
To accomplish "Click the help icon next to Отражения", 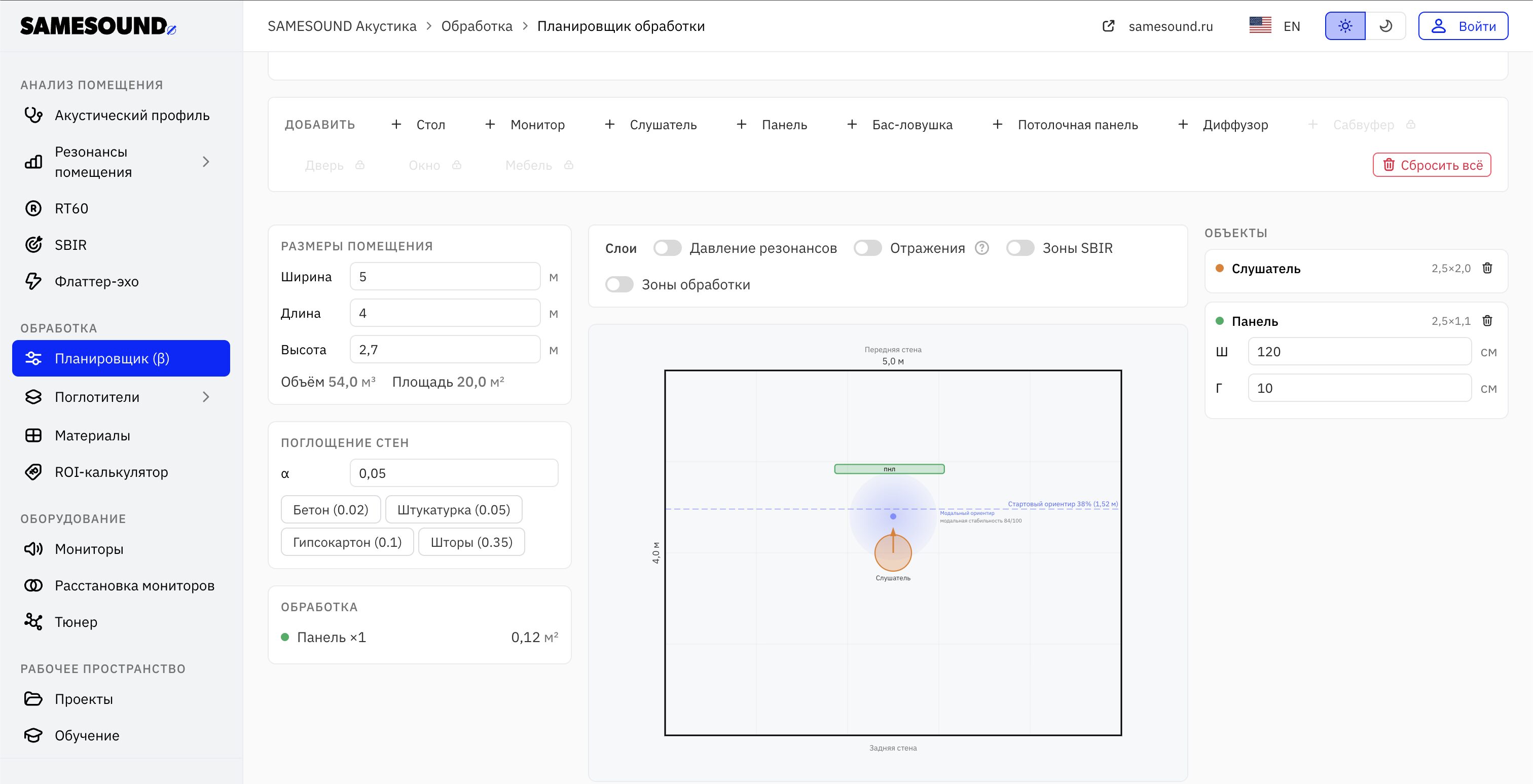I will tap(982, 248).
